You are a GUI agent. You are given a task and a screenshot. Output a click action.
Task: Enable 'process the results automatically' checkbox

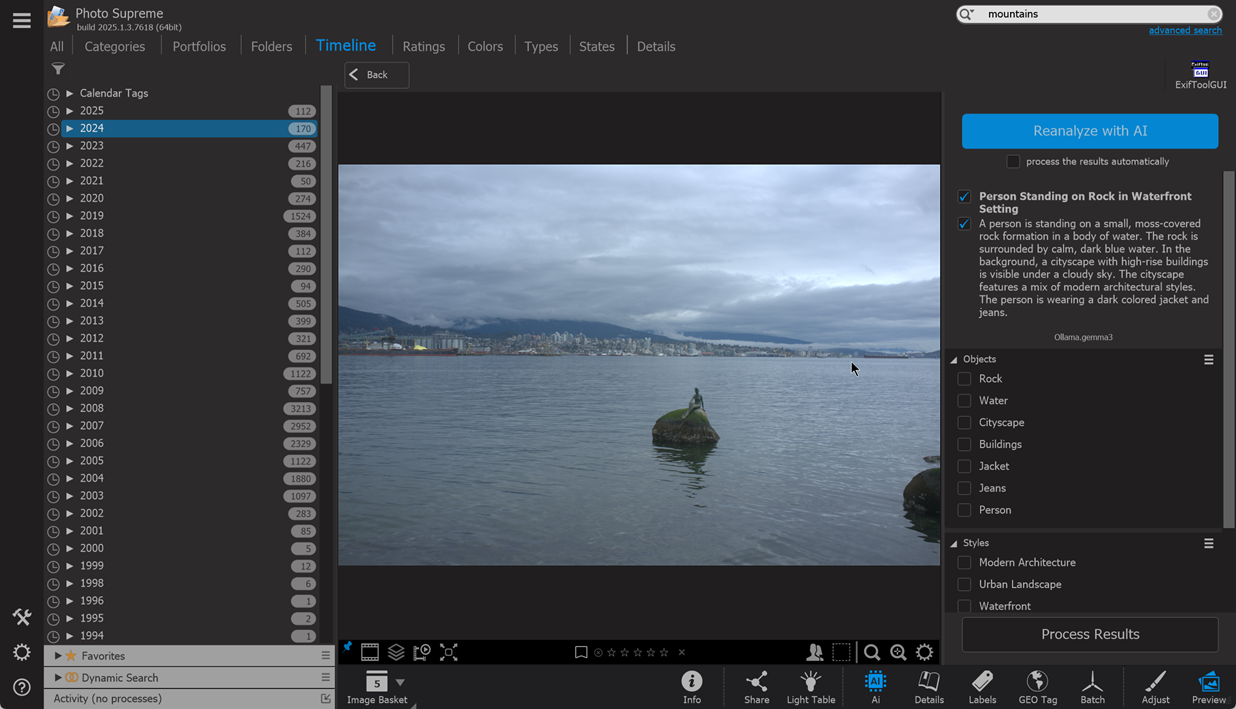click(1013, 162)
